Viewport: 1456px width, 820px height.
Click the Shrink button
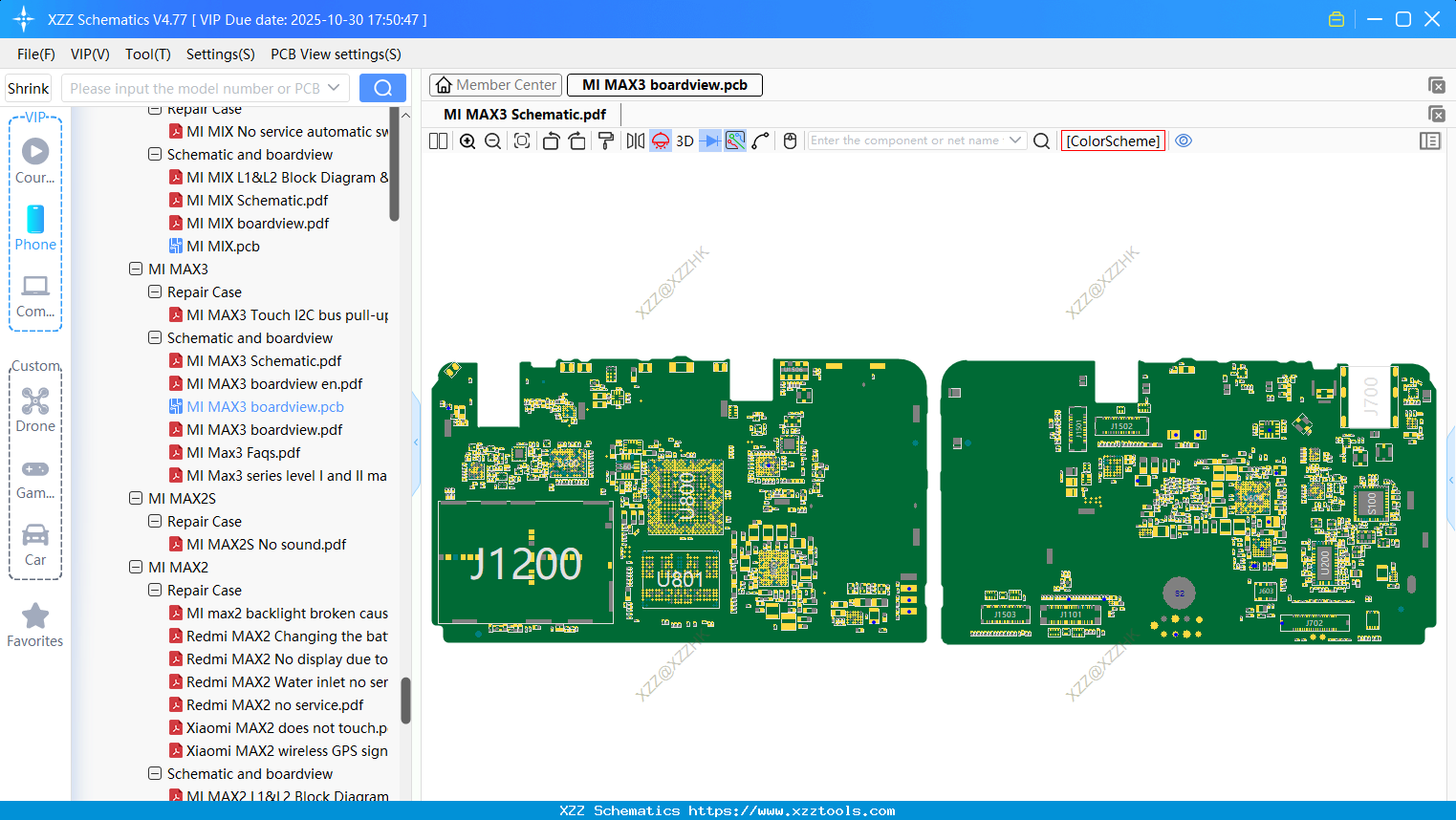[x=29, y=88]
